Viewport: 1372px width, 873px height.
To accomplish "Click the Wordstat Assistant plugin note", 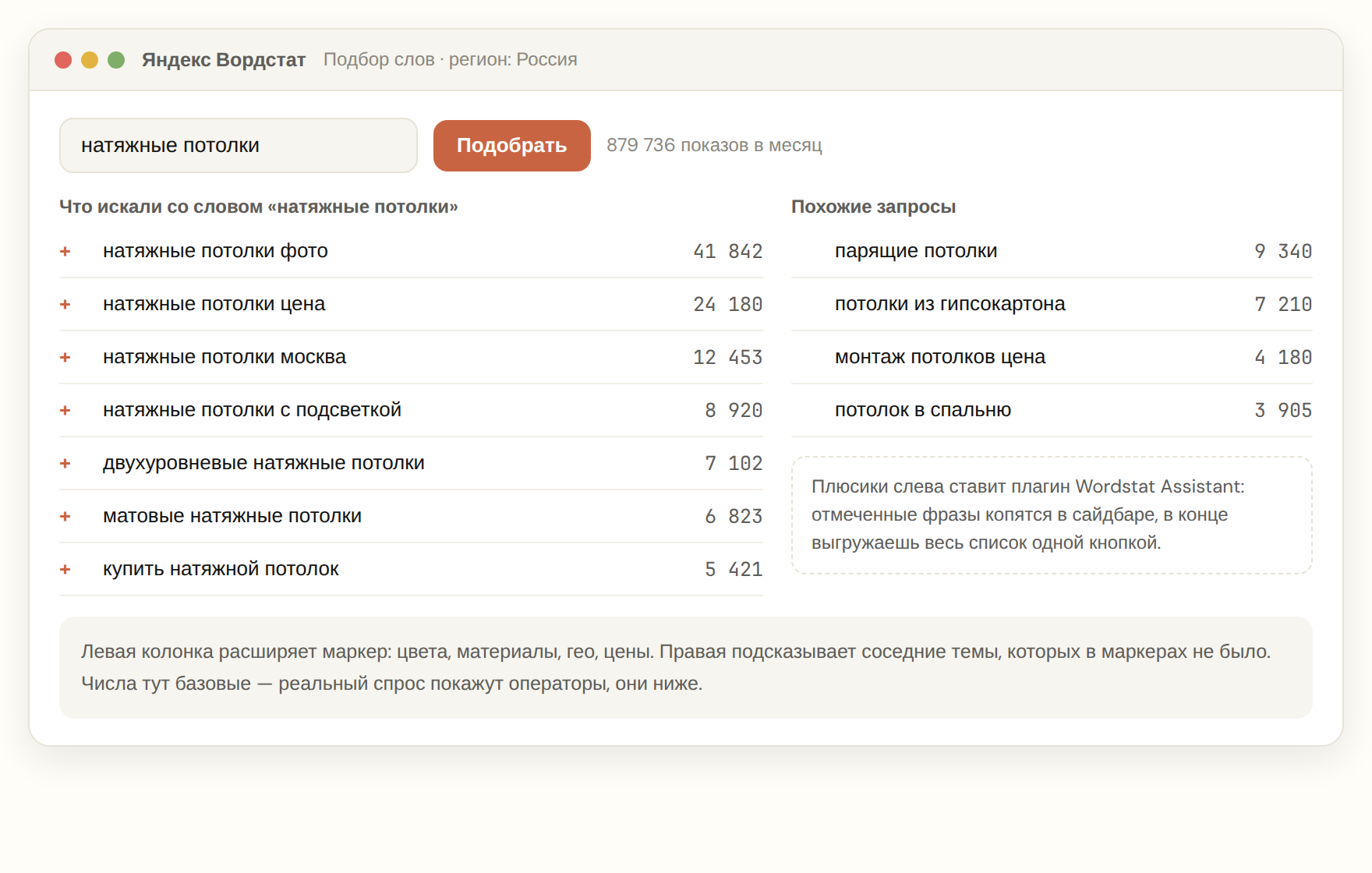I will (x=1052, y=515).
